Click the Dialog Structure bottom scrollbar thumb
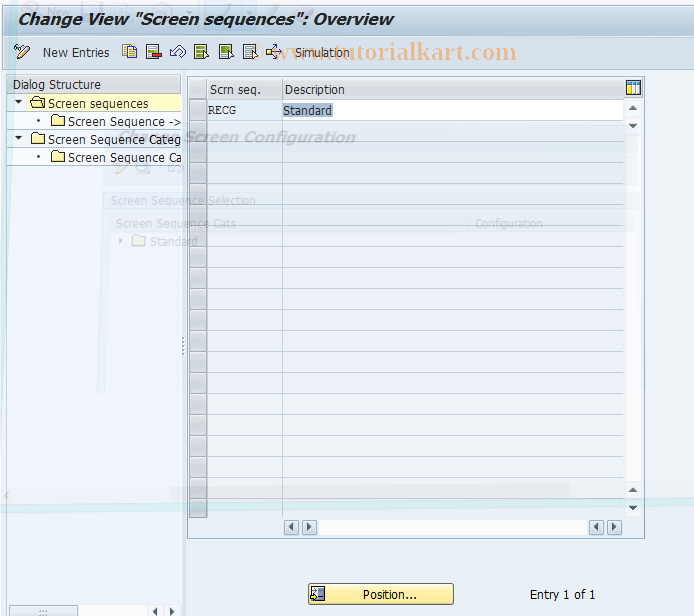694x616 pixels. (x=43, y=611)
